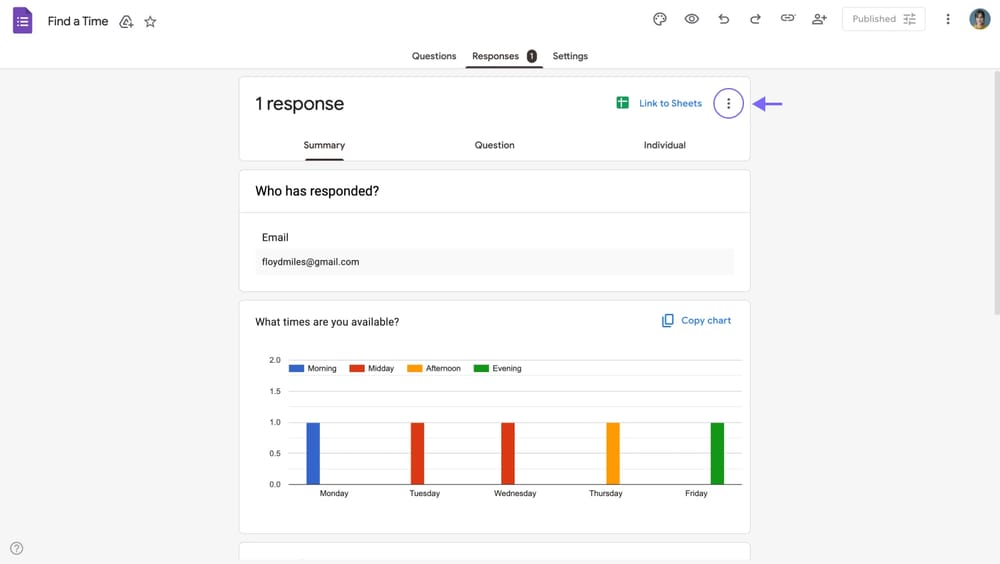Open the add collaborators icon
Viewport: 1000px width, 564px height.
click(x=820, y=19)
